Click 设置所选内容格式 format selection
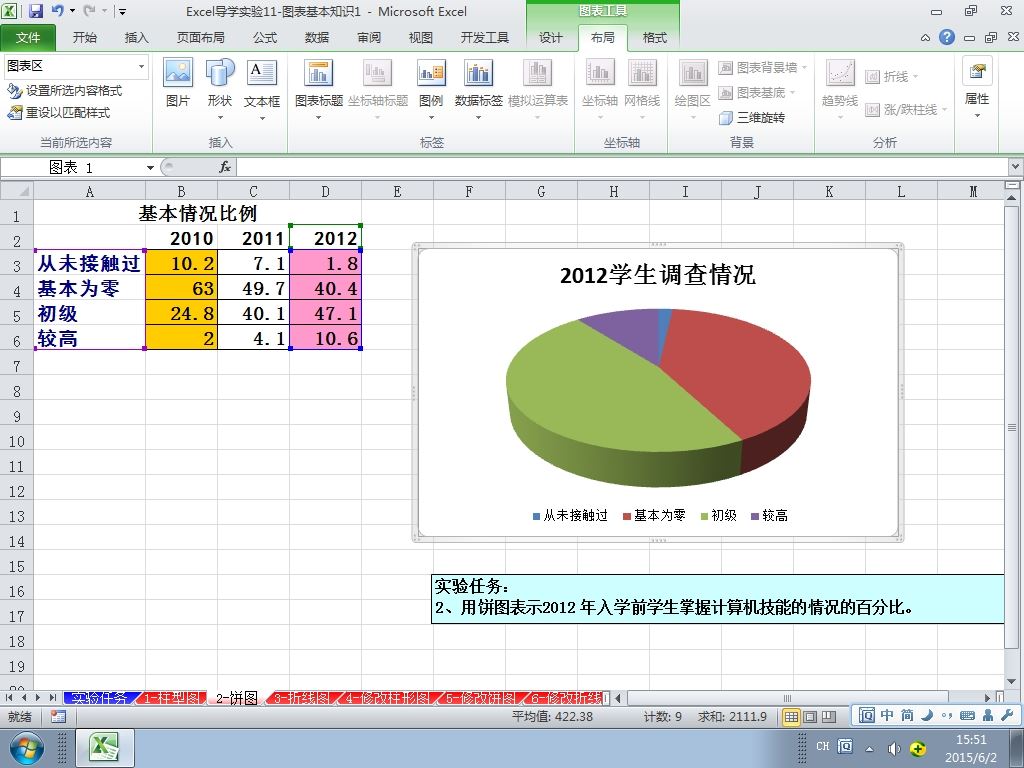 (65, 91)
